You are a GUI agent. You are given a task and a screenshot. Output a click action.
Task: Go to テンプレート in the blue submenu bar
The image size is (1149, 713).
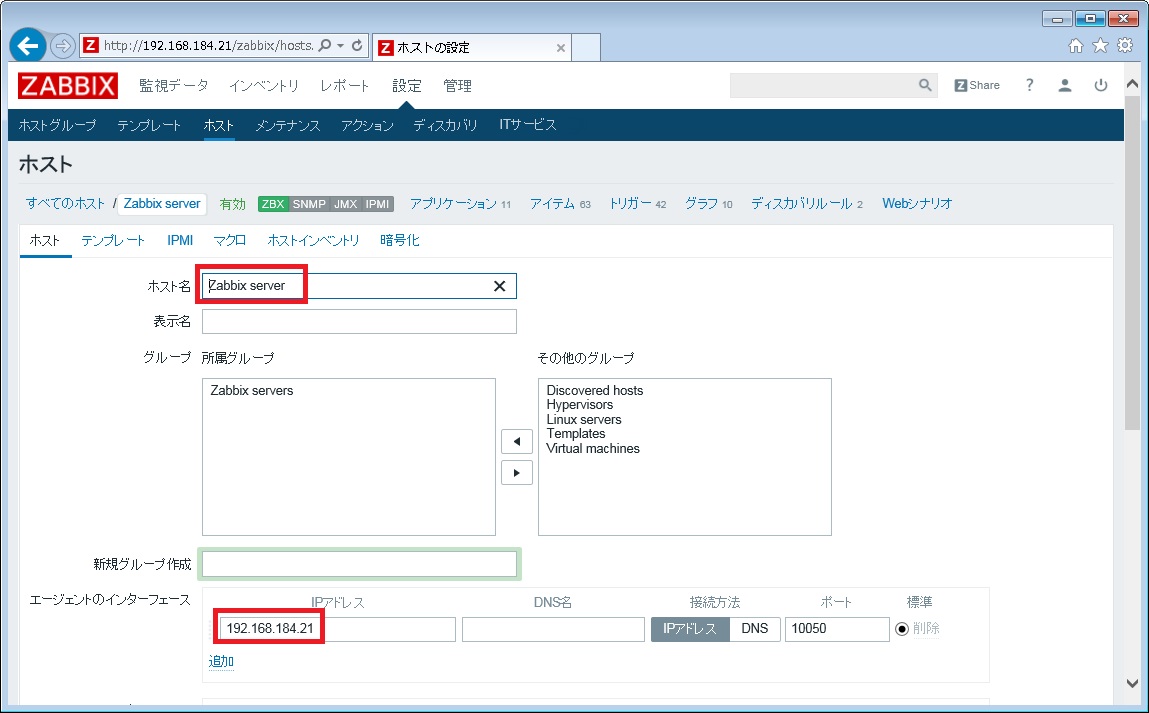coord(149,125)
